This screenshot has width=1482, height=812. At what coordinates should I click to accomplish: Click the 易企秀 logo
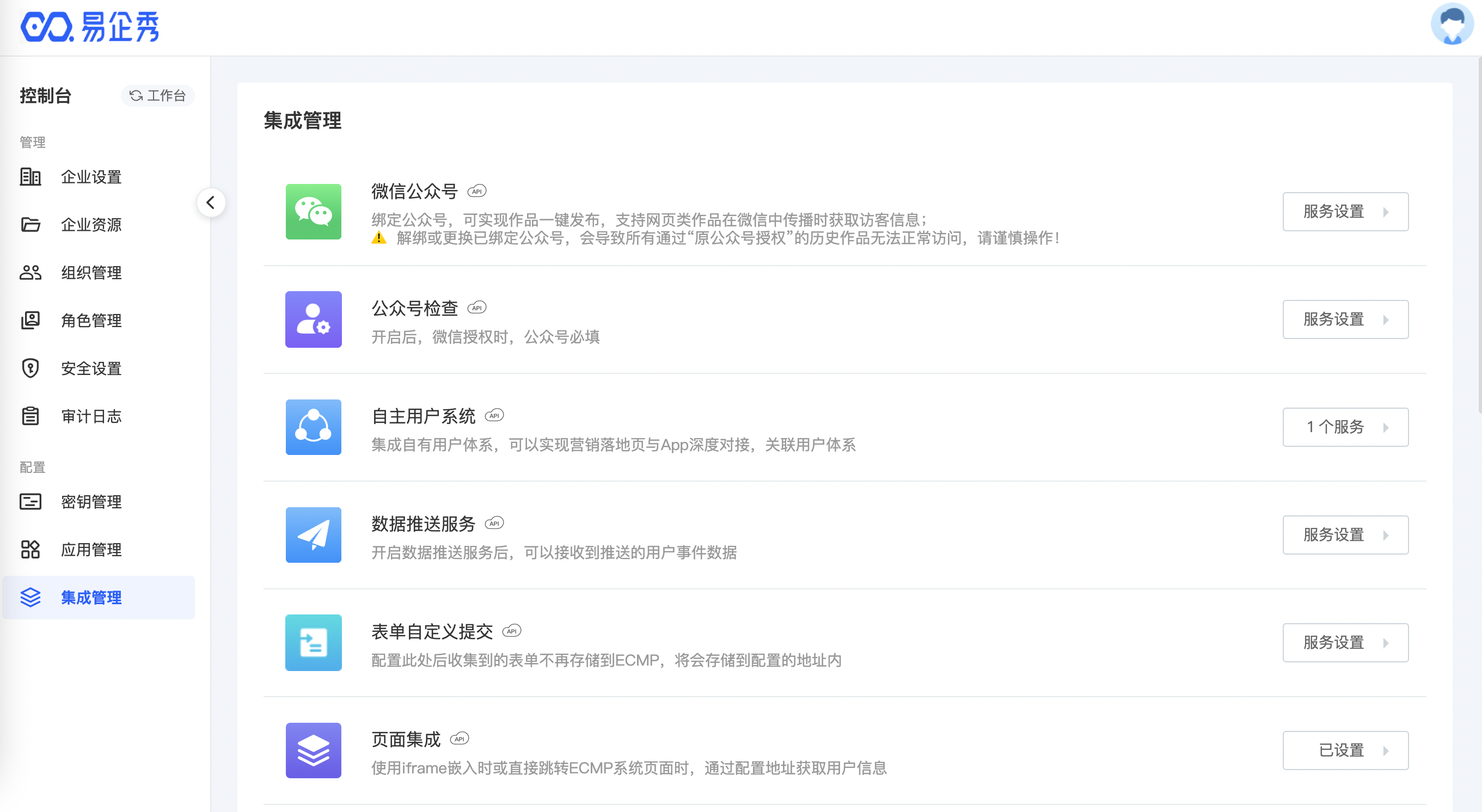click(x=89, y=27)
